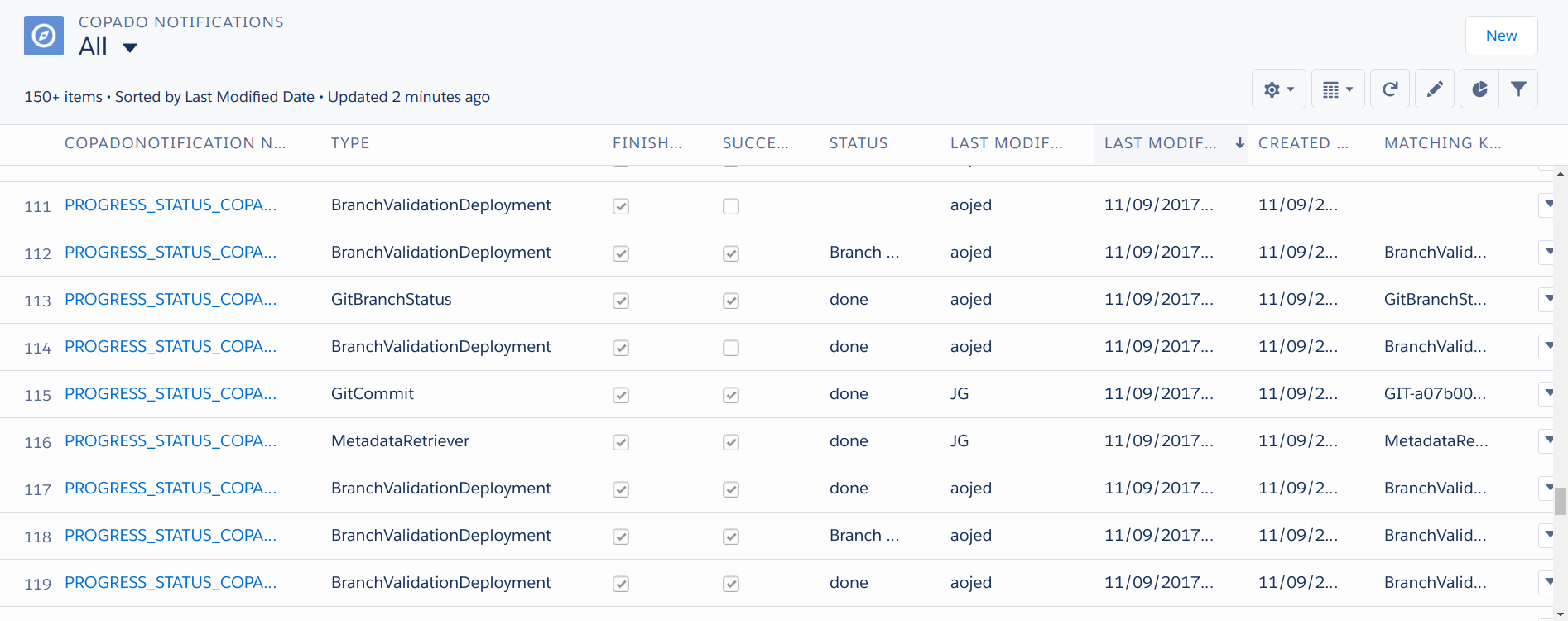The image size is (1568, 621).
Task: Sort by Success column header
Action: 756,143
